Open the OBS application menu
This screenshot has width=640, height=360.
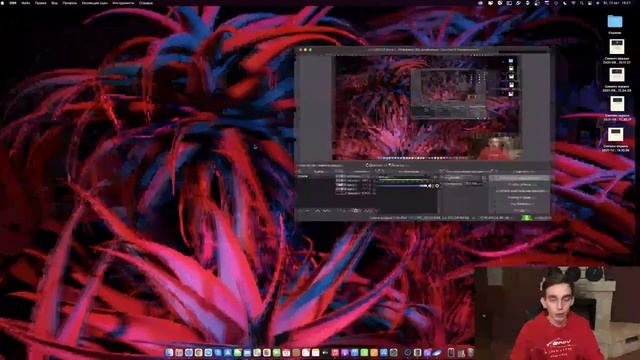pyautogui.click(x=13, y=3)
